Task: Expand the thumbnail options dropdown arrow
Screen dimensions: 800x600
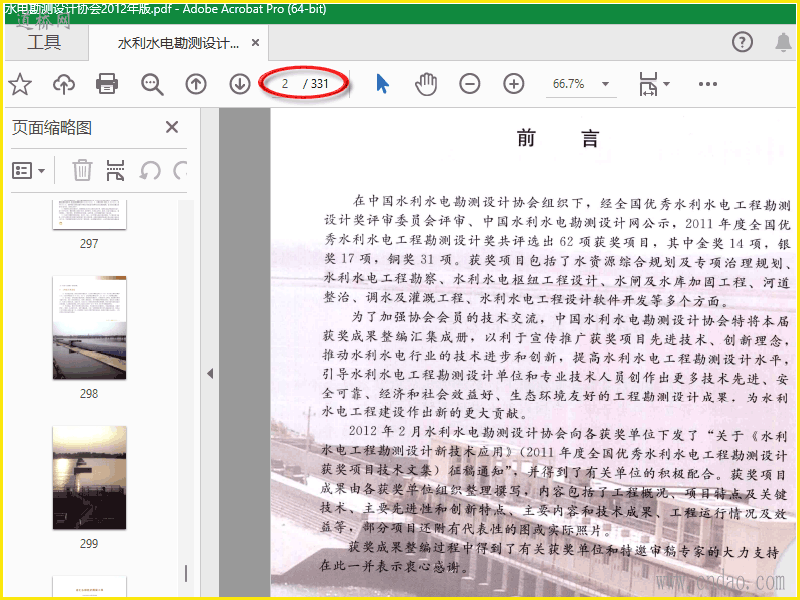Action: [42, 171]
